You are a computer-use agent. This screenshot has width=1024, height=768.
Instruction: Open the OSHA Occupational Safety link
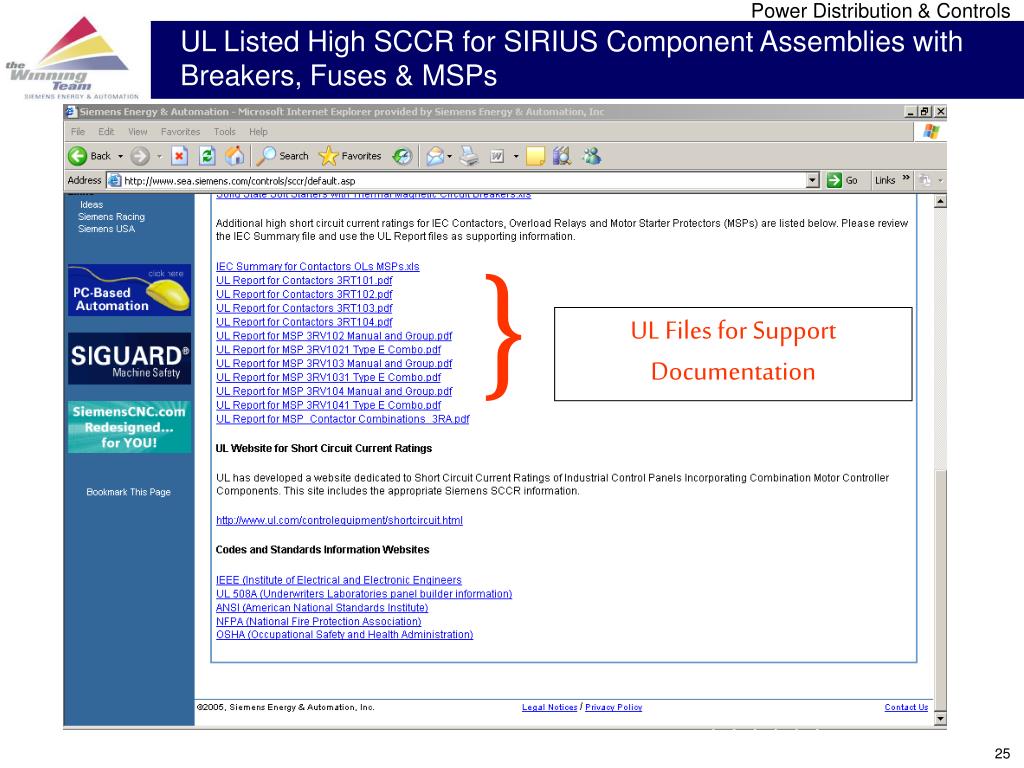click(344, 634)
